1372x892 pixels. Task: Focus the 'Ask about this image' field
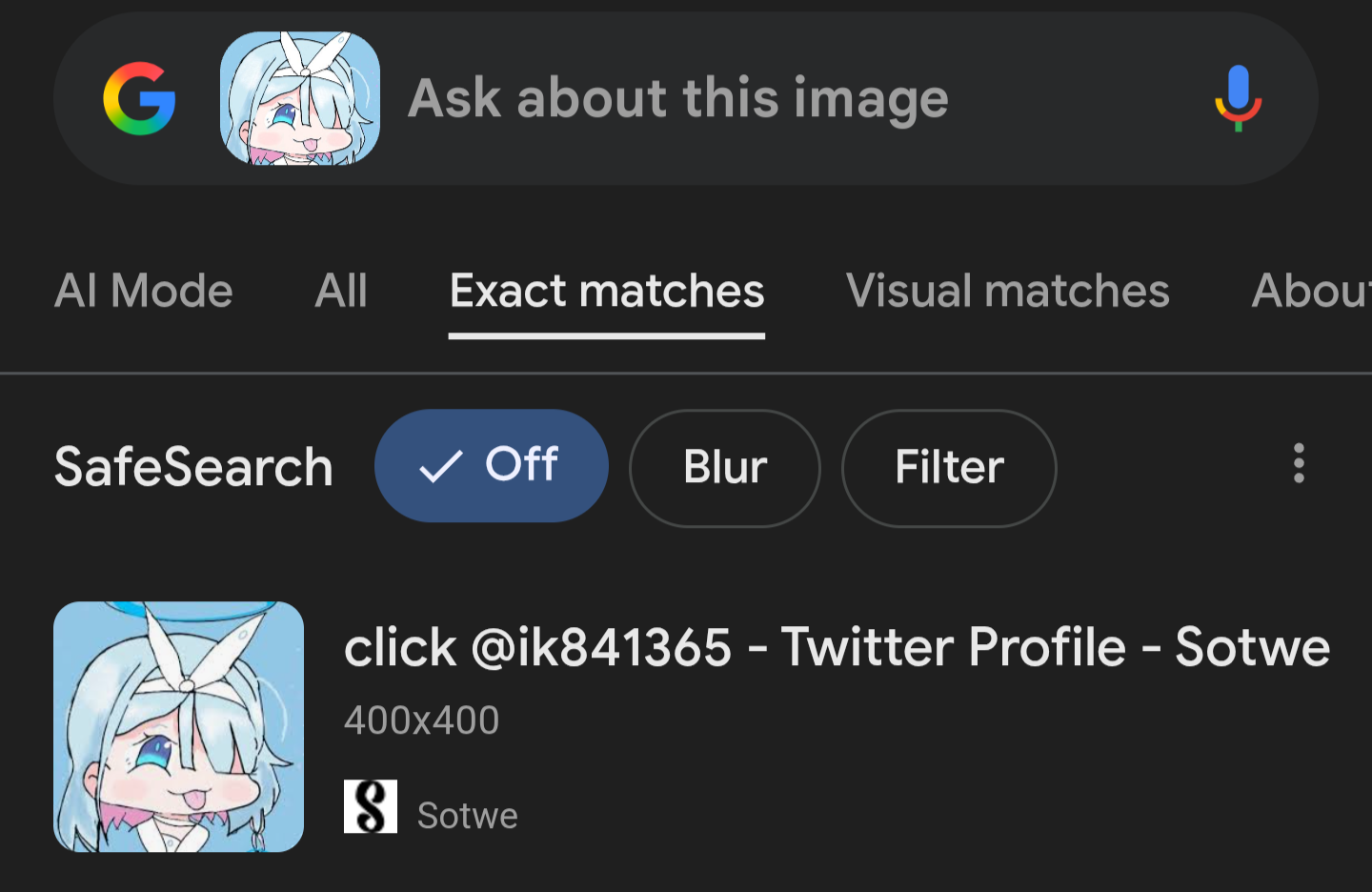click(x=678, y=99)
